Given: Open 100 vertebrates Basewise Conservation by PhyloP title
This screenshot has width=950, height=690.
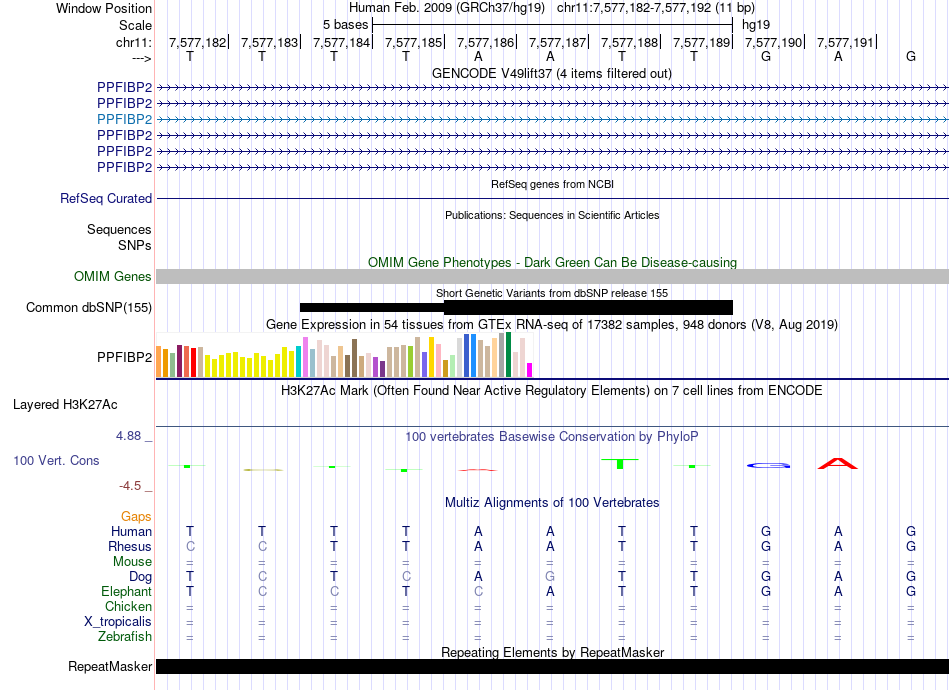Looking at the screenshot, I should pos(552,436).
